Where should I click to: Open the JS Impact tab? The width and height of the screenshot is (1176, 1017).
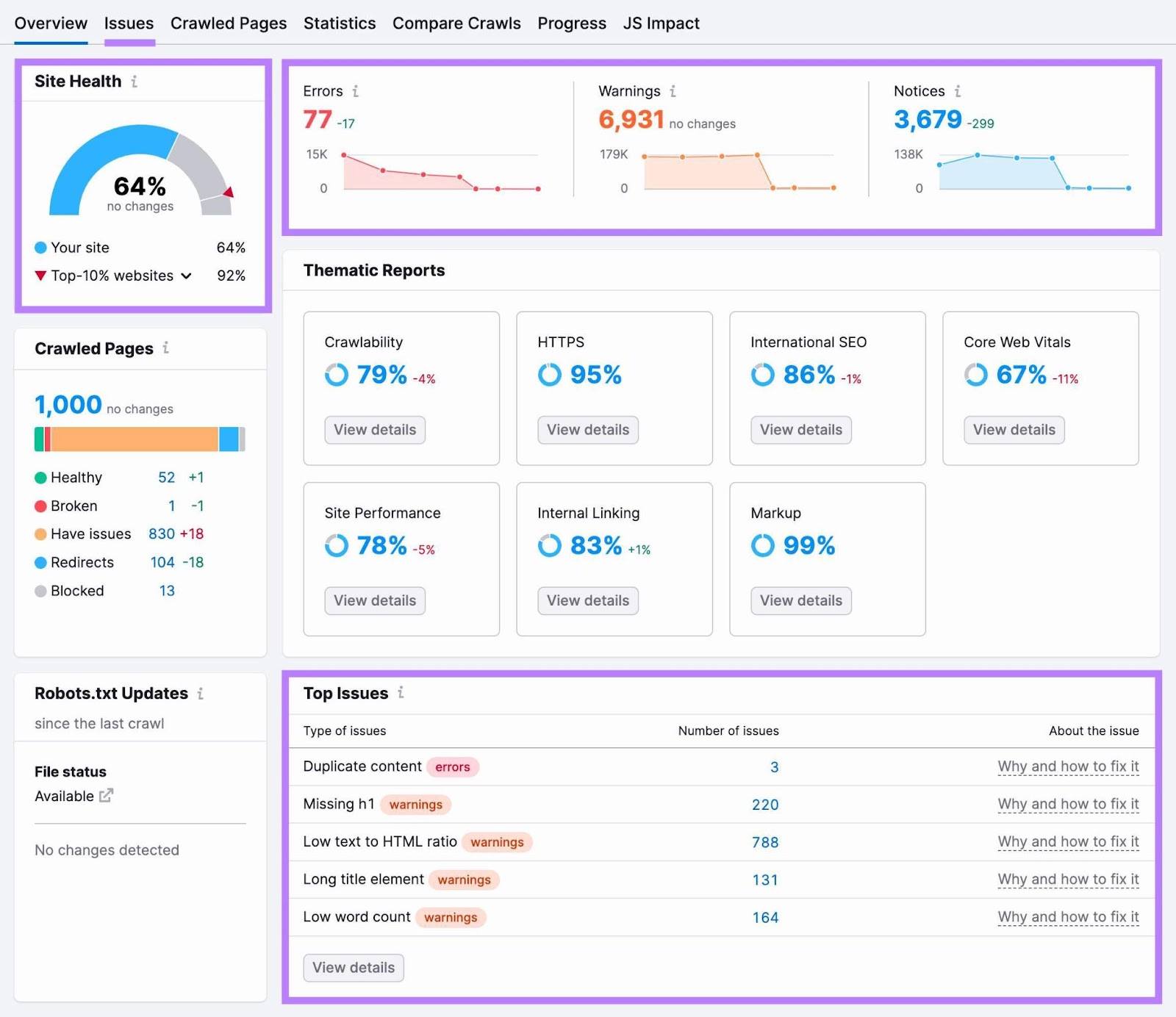point(661,23)
